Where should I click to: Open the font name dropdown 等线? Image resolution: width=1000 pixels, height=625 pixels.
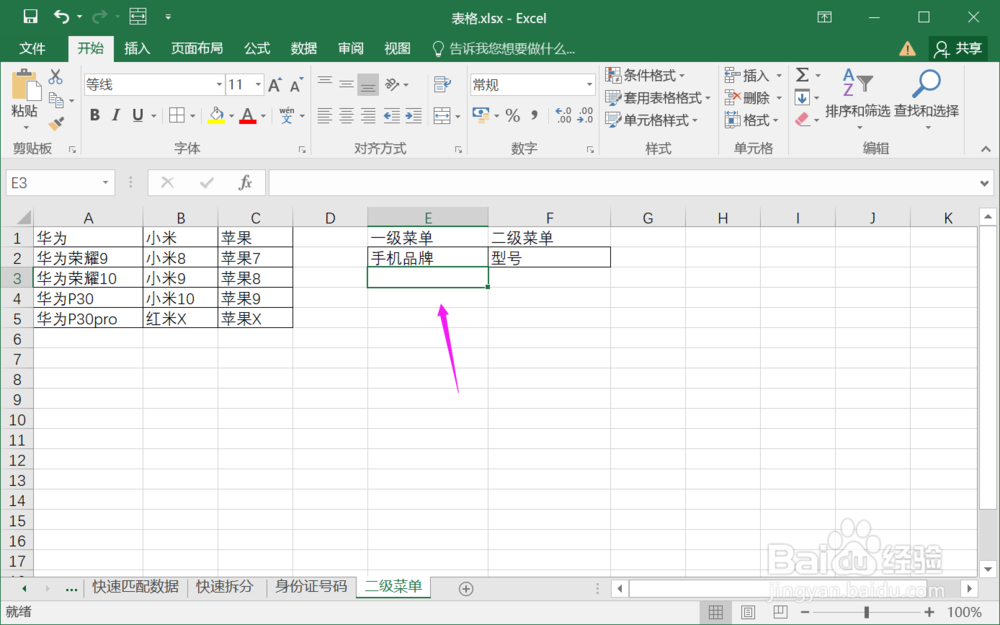click(219, 85)
